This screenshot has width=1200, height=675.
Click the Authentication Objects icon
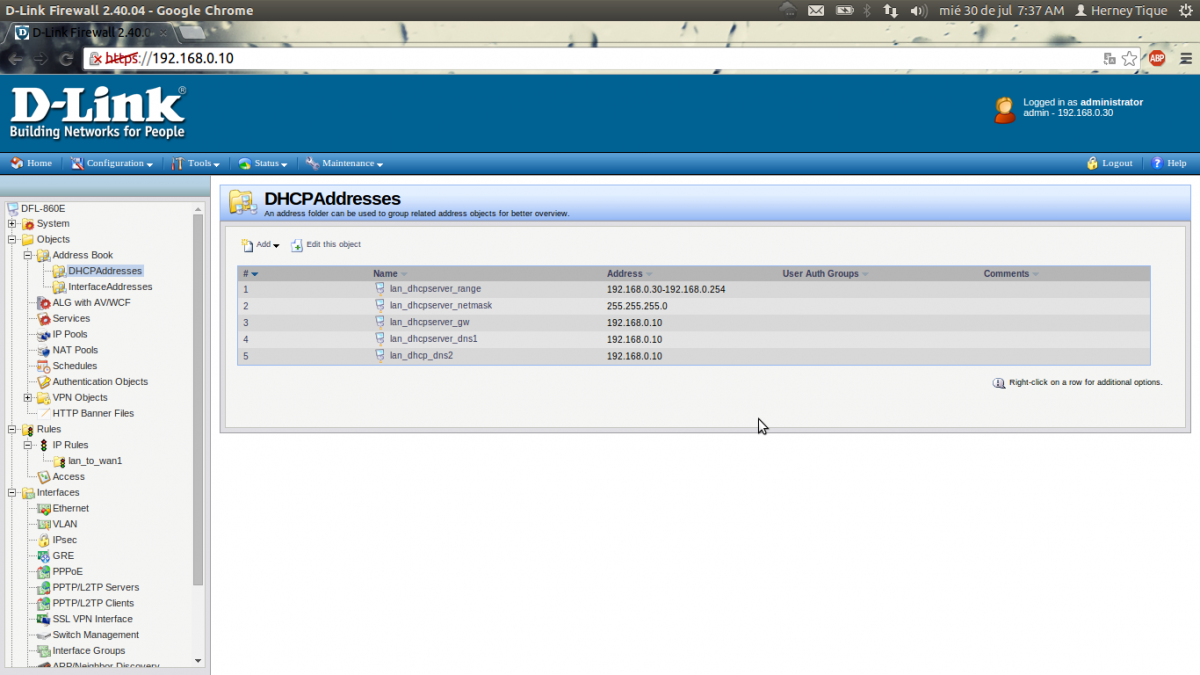click(x=44, y=382)
